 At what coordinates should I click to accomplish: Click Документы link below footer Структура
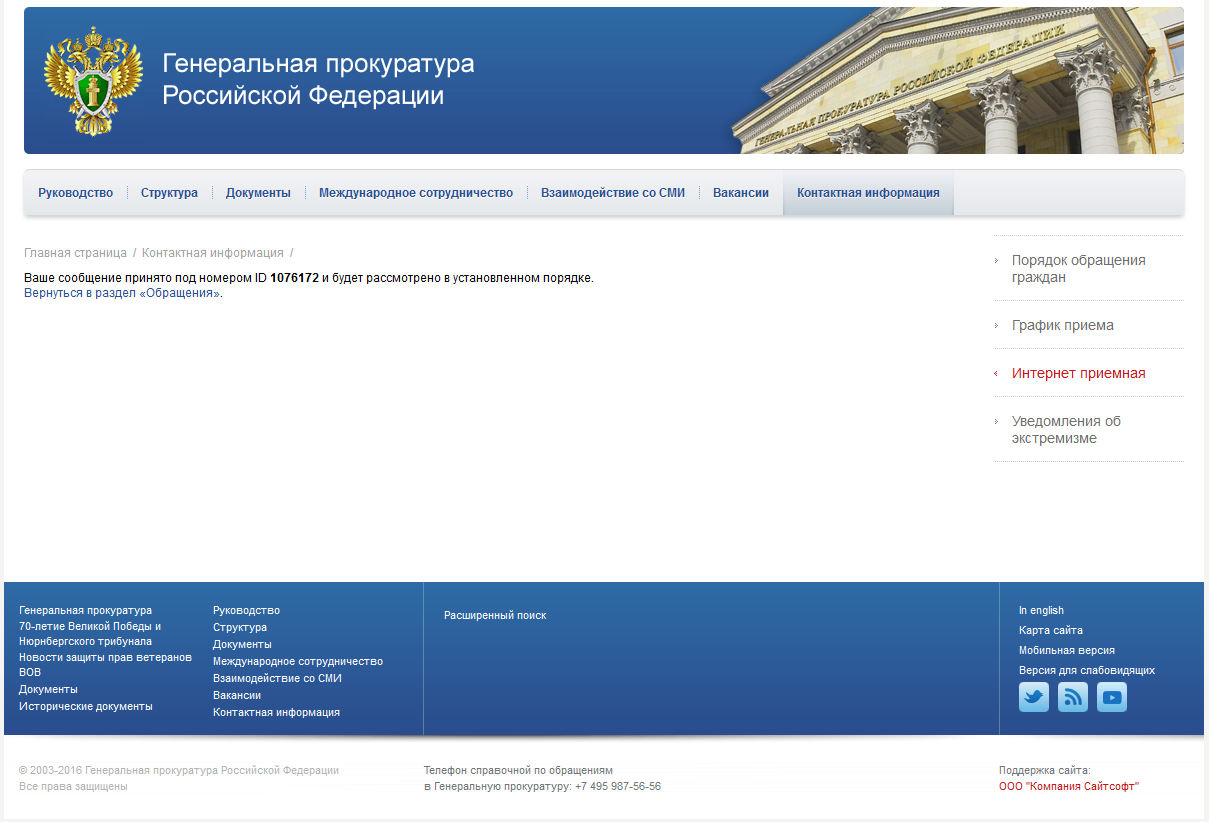point(242,644)
